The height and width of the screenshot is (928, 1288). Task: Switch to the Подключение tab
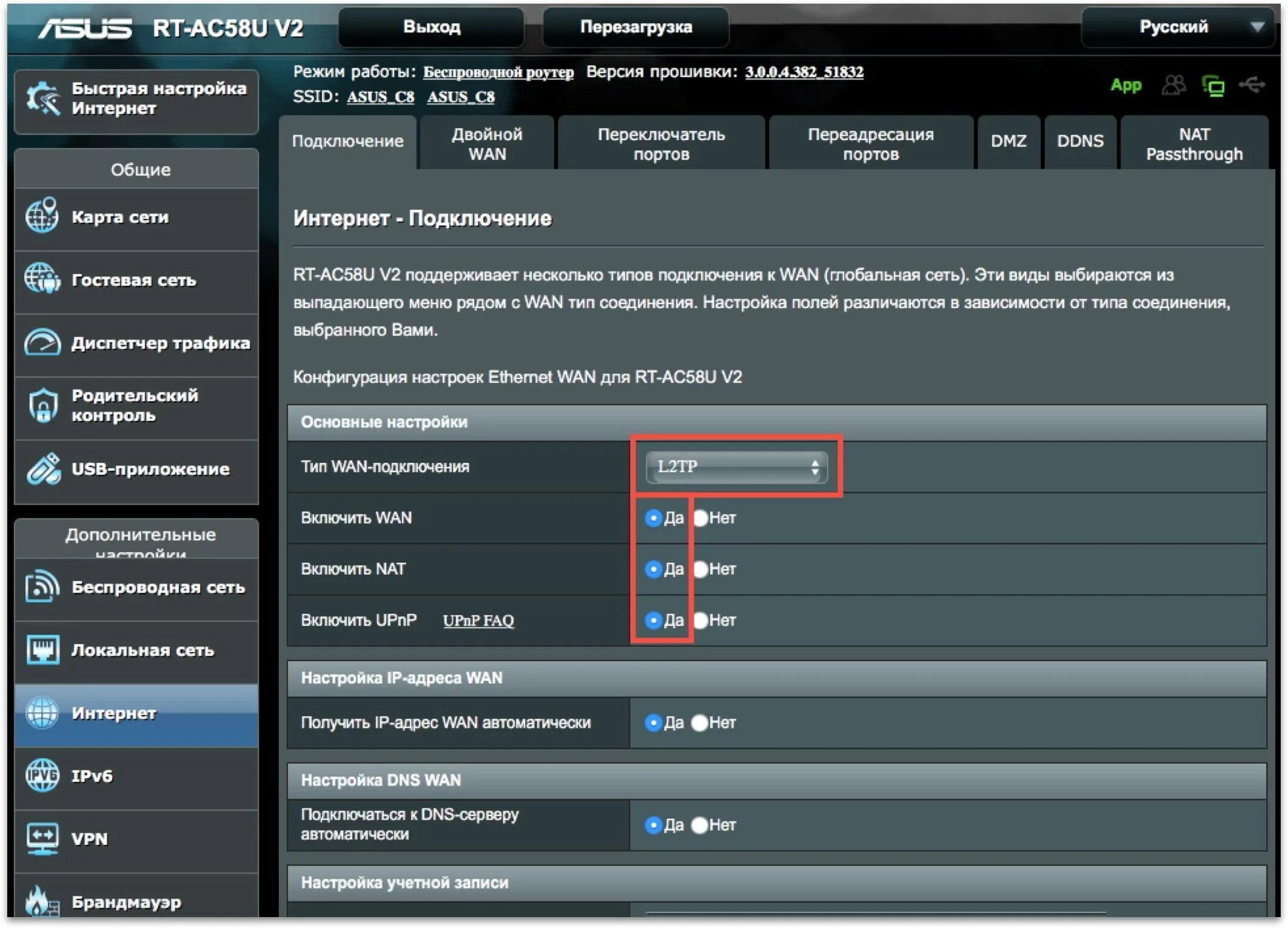tap(347, 141)
